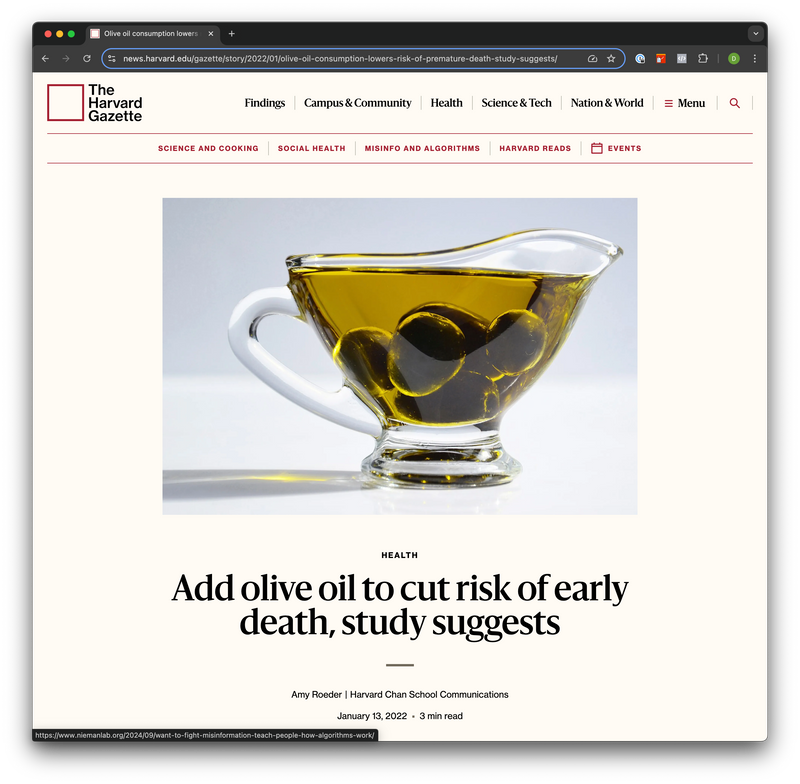Click the Events calendar icon
The image size is (800, 784).
pos(596,148)
